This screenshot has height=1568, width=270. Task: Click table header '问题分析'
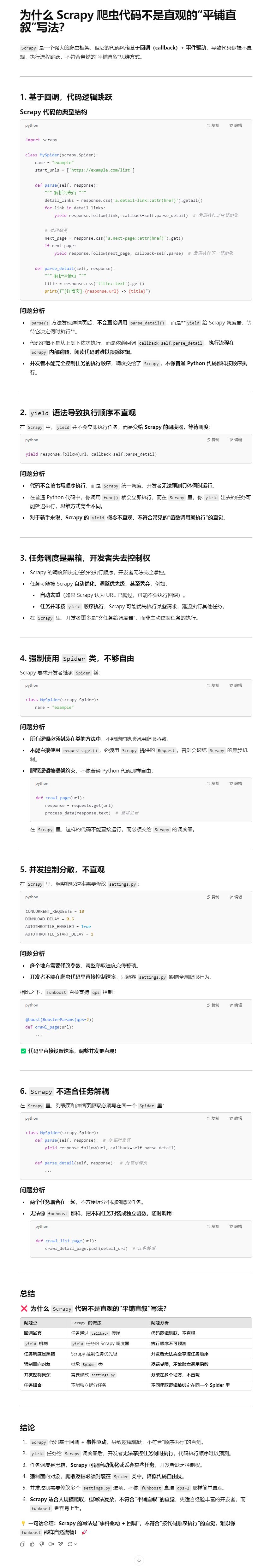(x=160, y=1323)
